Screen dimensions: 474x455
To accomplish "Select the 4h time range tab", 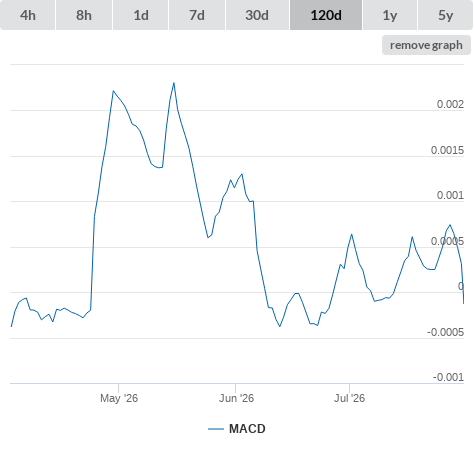I will pos(28,15).
